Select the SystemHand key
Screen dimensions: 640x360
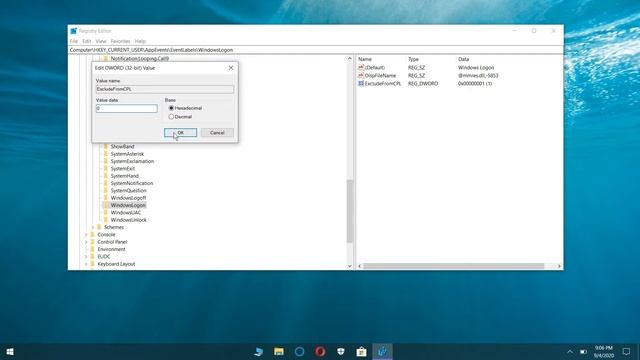pyautogui.click(x=124, y=176)
